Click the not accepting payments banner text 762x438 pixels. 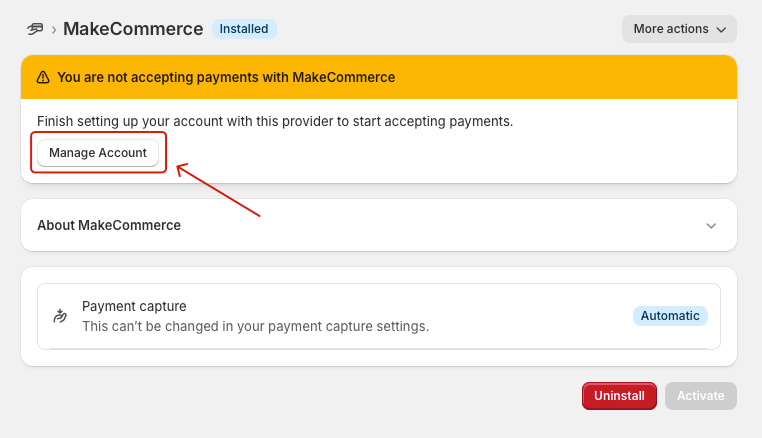226,77
